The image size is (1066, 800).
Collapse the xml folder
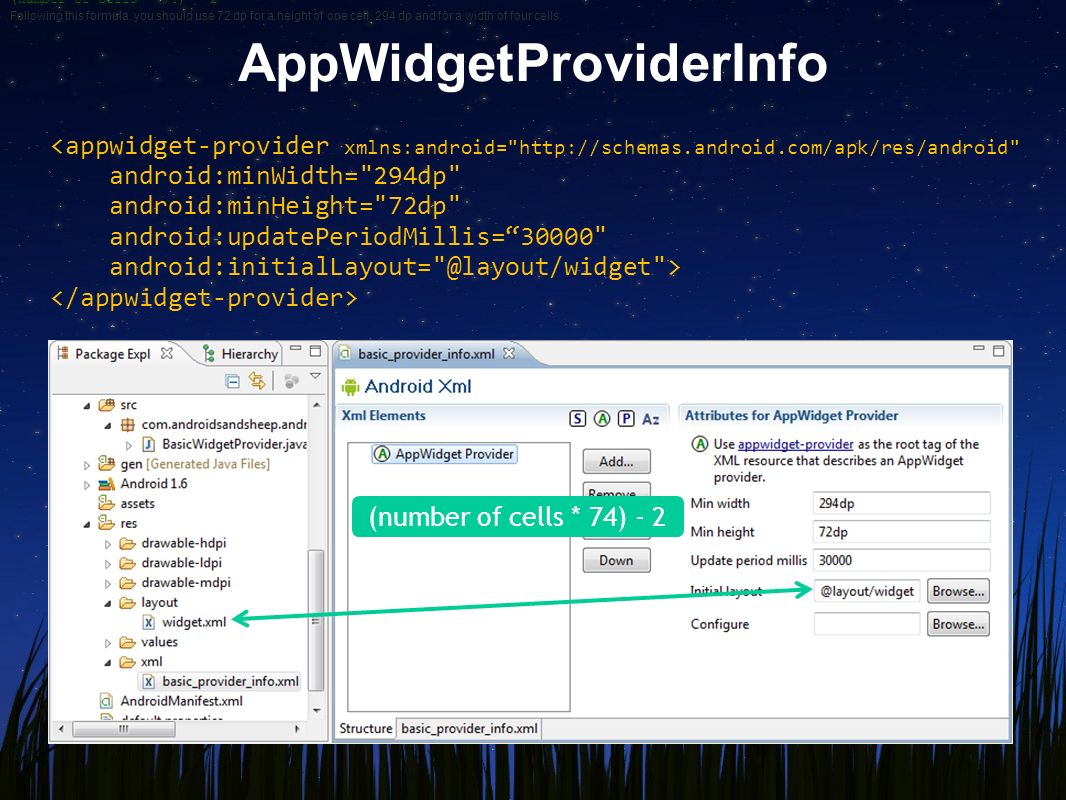(107, 662)
